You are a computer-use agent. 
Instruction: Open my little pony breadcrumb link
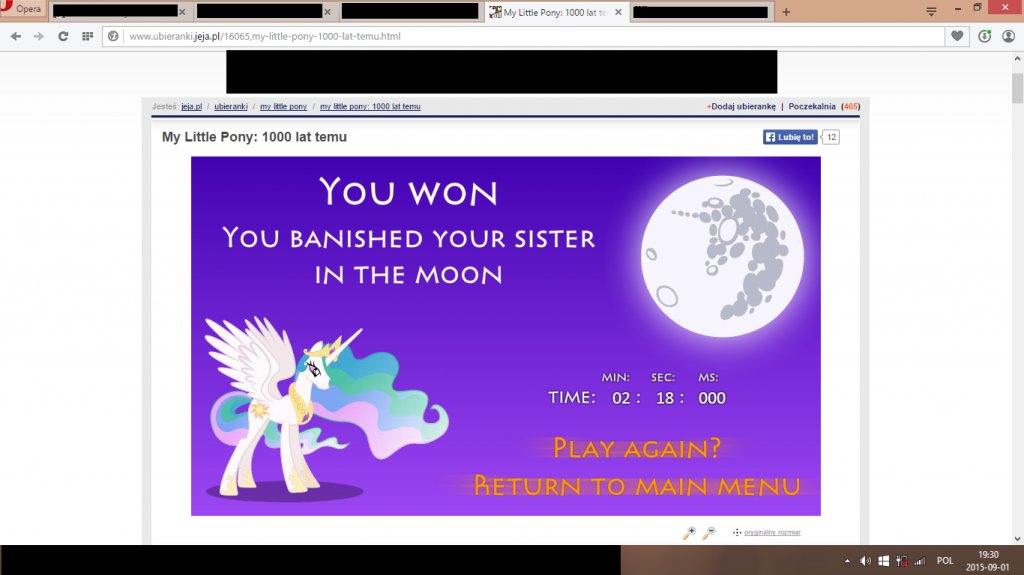283,107
